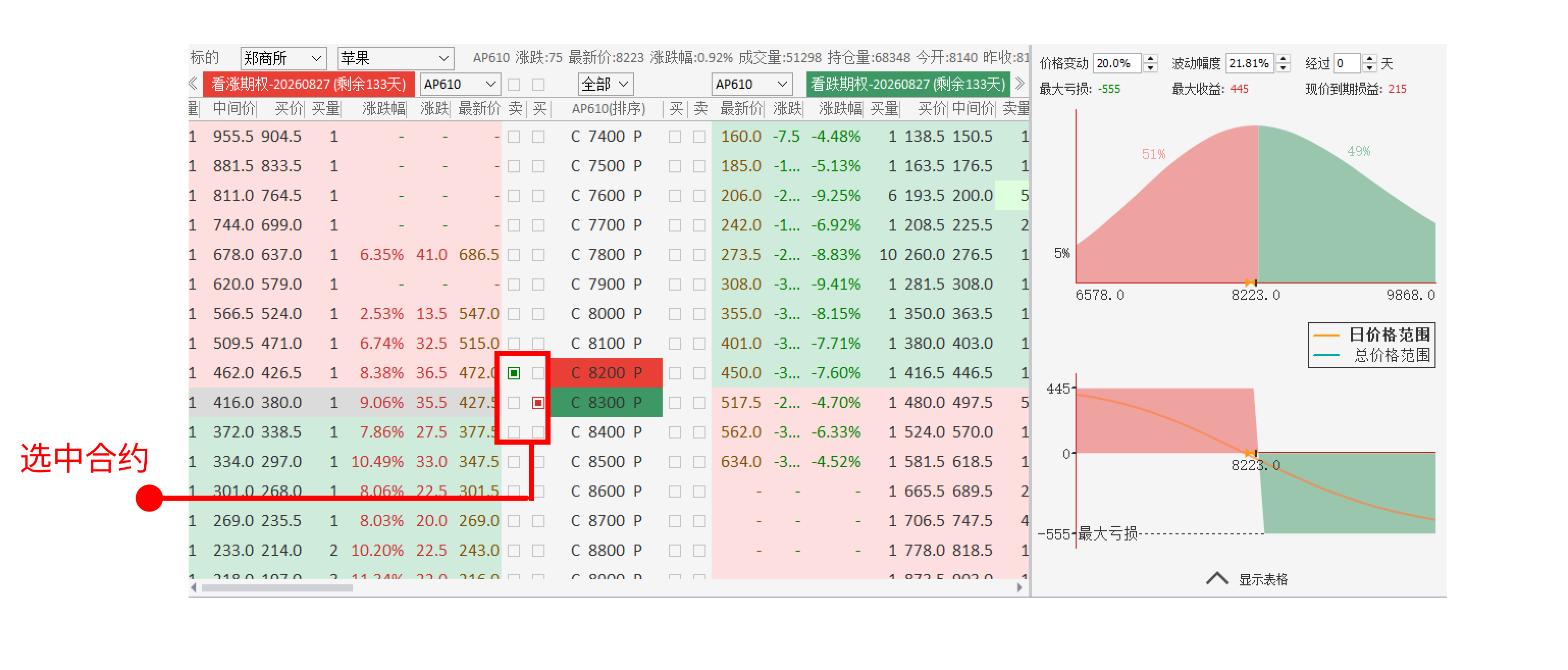Viewport: 1568px width, 670px height.
Task: Check the put buy checkbox at strike 8000
Action: [674, 314]
